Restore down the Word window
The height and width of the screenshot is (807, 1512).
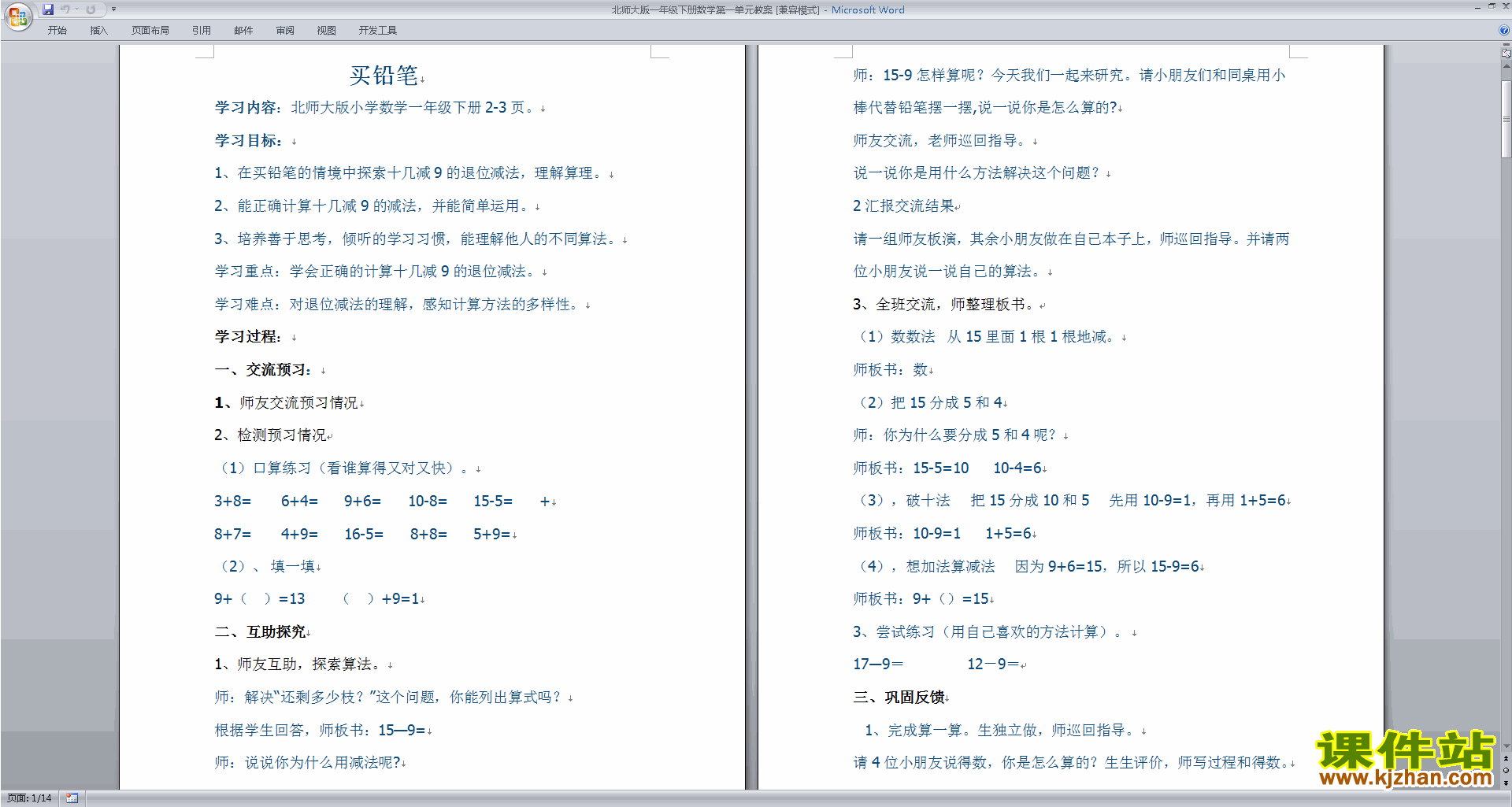point(1491,6)
